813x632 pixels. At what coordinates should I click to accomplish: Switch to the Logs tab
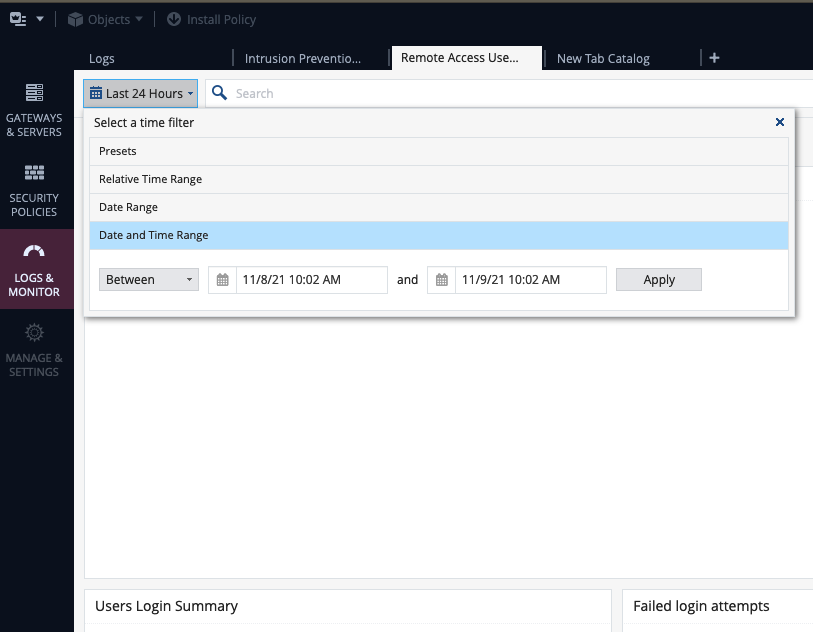pos(101,58)
